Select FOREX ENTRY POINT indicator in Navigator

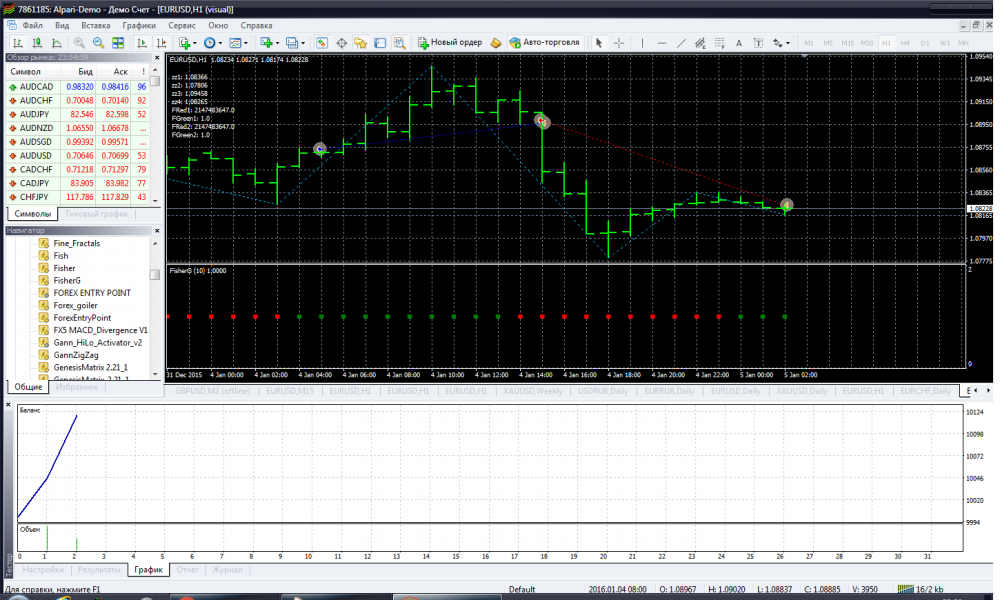pyautogui.click(x=92, y=292)
